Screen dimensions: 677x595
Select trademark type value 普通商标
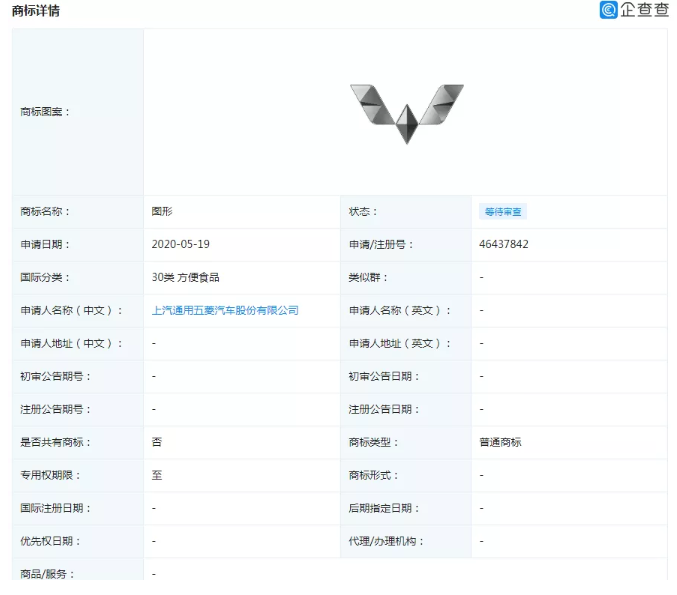pos(500,442)
